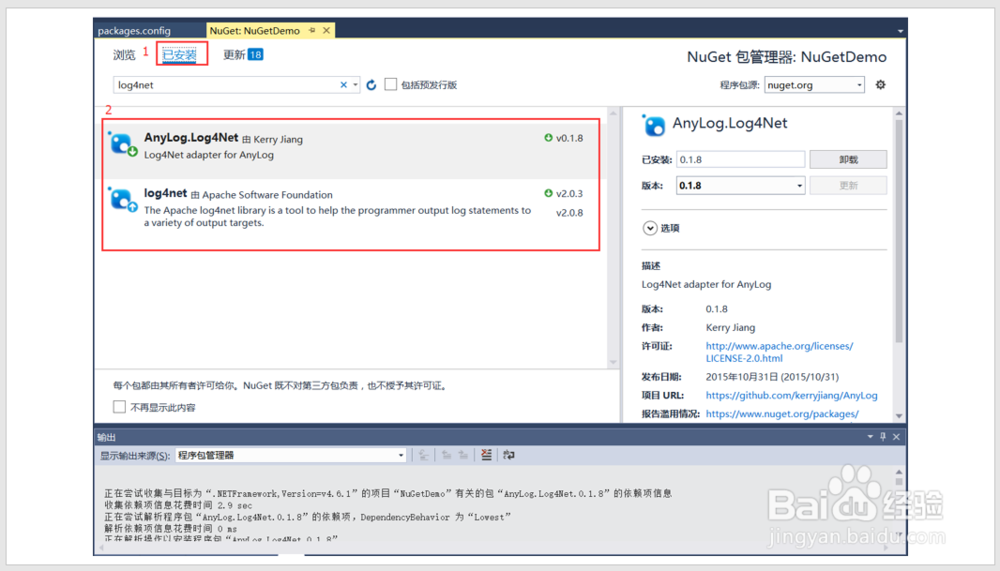The width and height of the screenshot is (1000, 571).
Task: Click the 更新 button in details
Action: [848, 186]
